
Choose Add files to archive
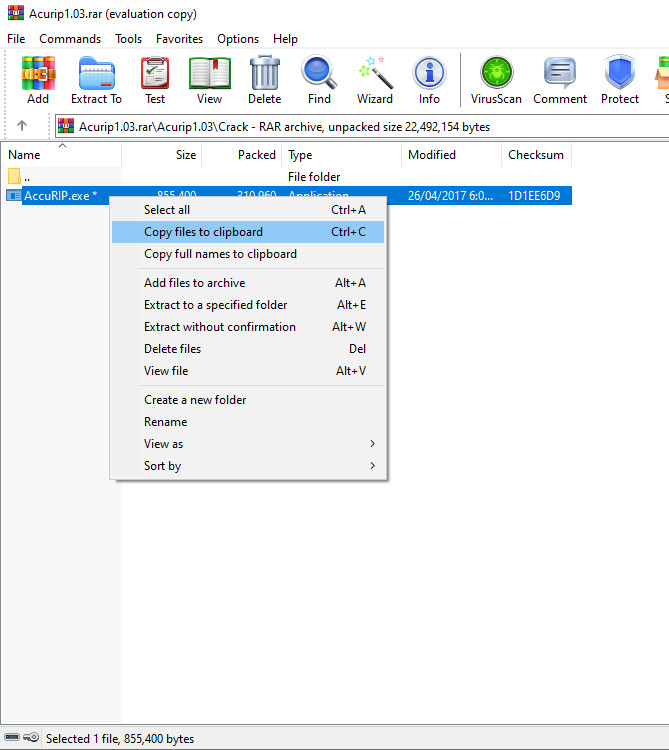[x=248, y=283]
